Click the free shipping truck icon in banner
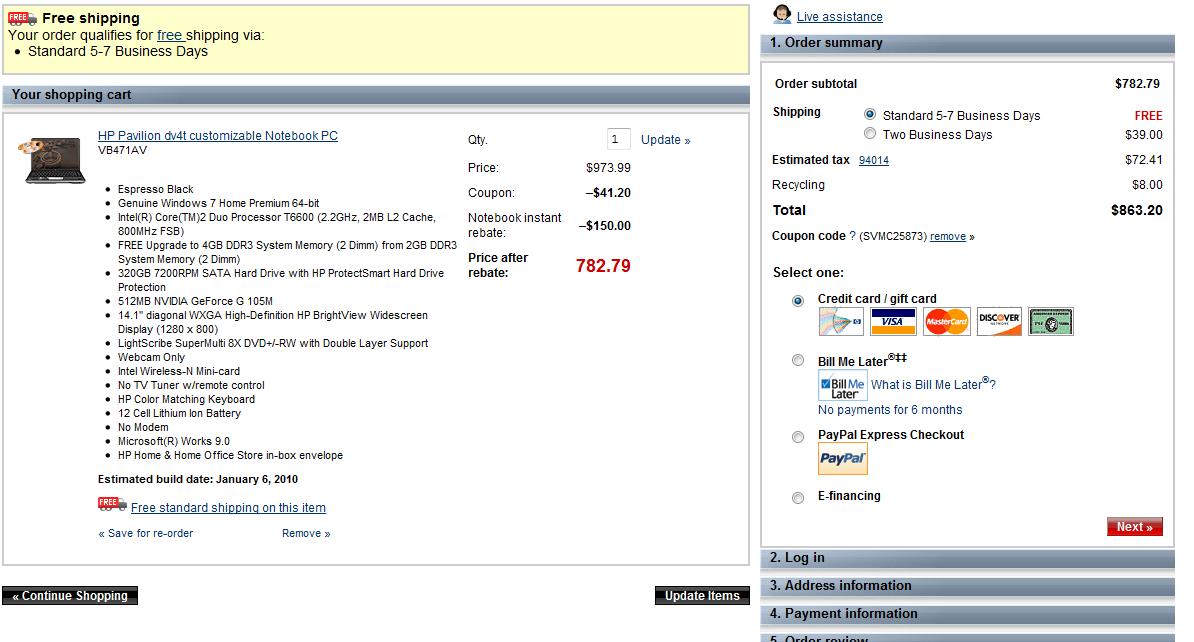The width and height of the screenshot is (1194, 642). pyautogui.click(x=22, y=18)
